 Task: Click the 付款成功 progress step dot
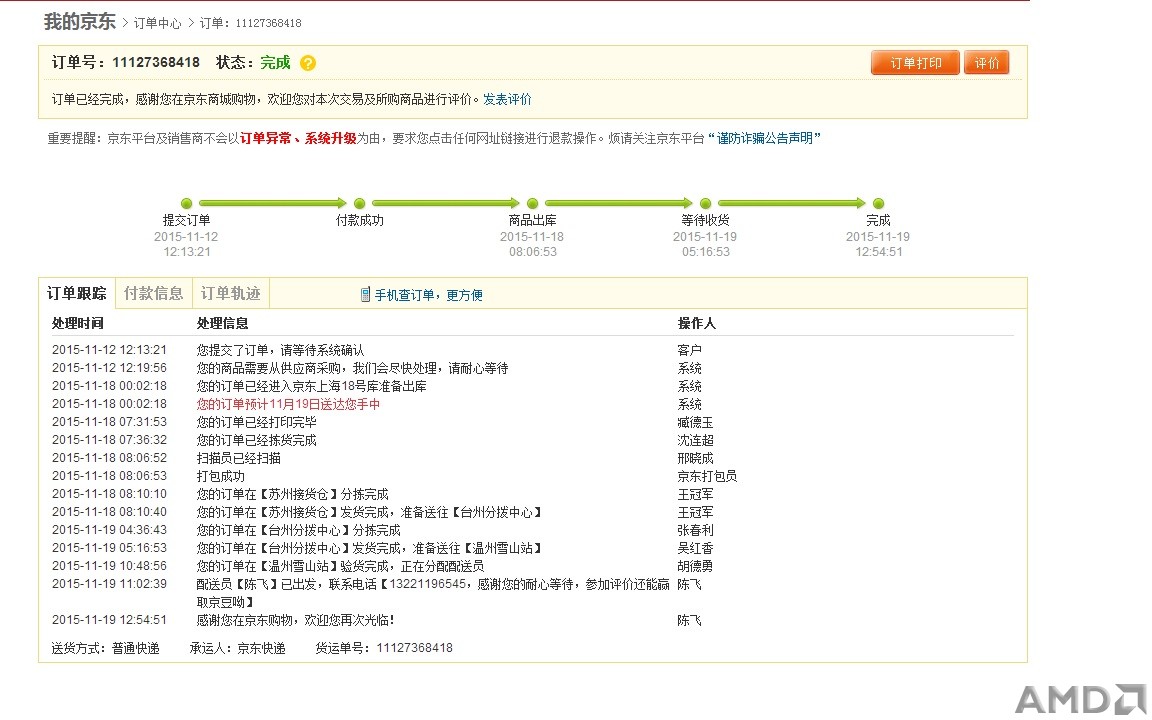pos(359,204)
